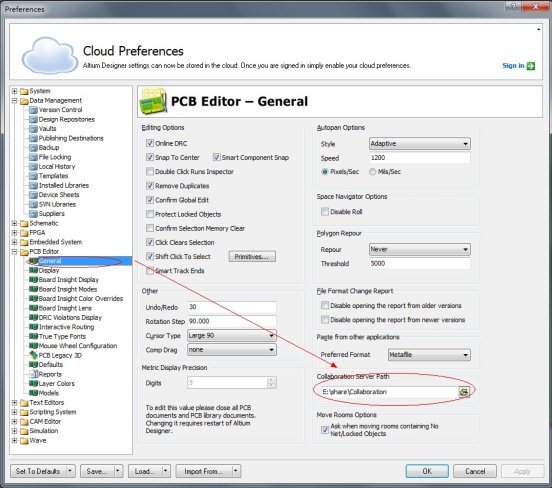Viewport: 552px width, 488px height.
Task: Click the Board Insight Display icon
Action: (x=33, y=280)
